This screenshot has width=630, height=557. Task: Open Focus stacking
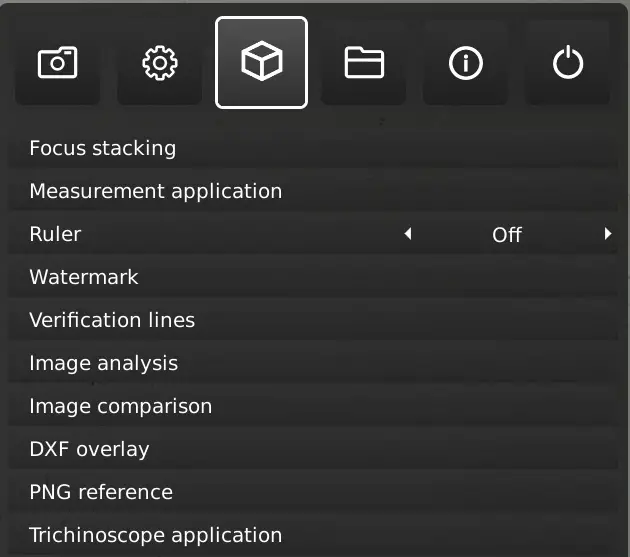coord(103,148)
